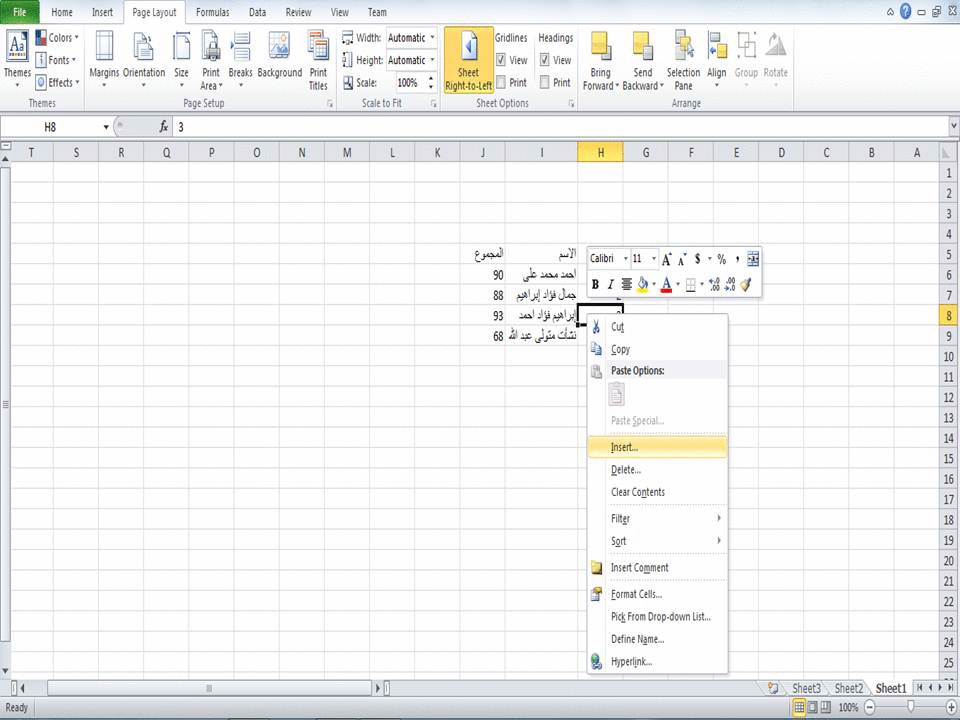
Task: Open Calibri font name dropdown
Action: [x=625, y=259]
